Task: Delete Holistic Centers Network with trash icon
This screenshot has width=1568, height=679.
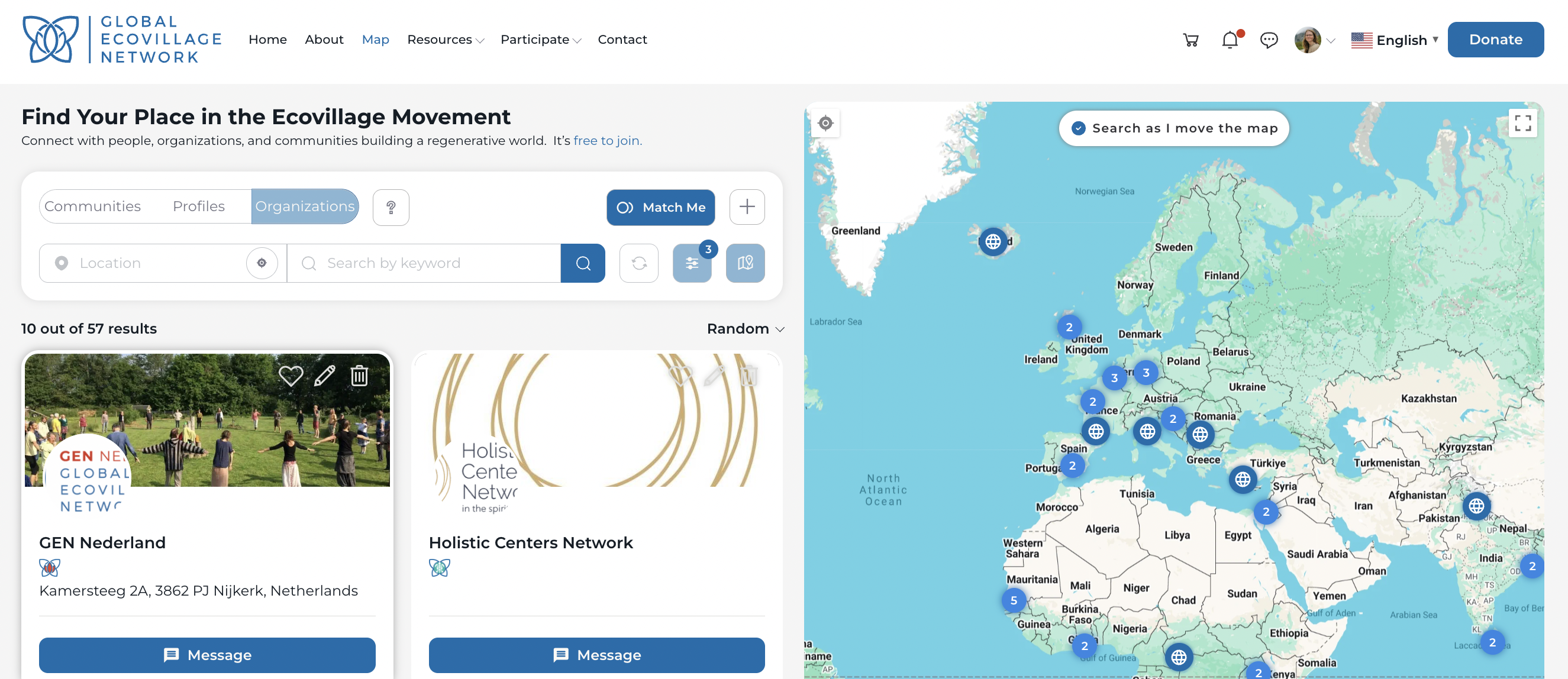Action: tap(748, 376)
